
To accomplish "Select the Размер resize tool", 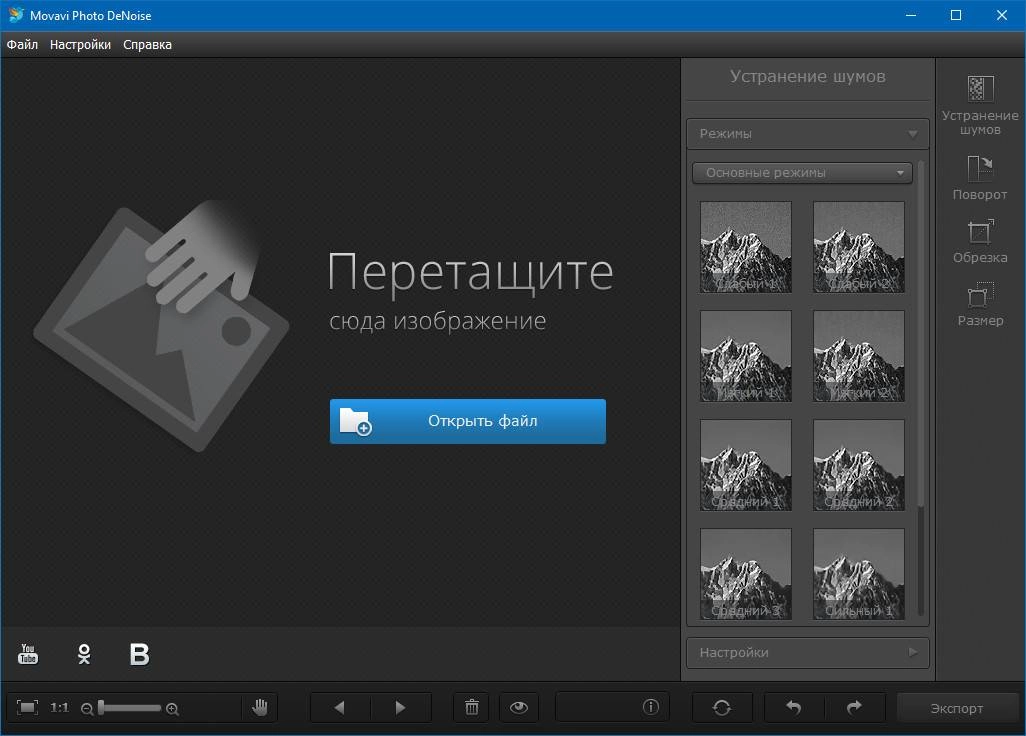I will coord(980,304).
